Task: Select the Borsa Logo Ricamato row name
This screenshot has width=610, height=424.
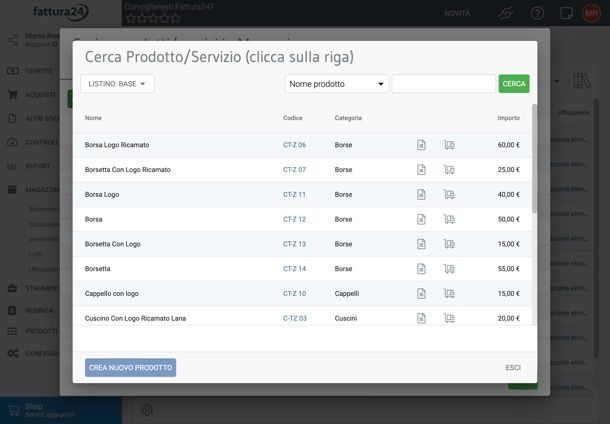Action: click(117, 145)
